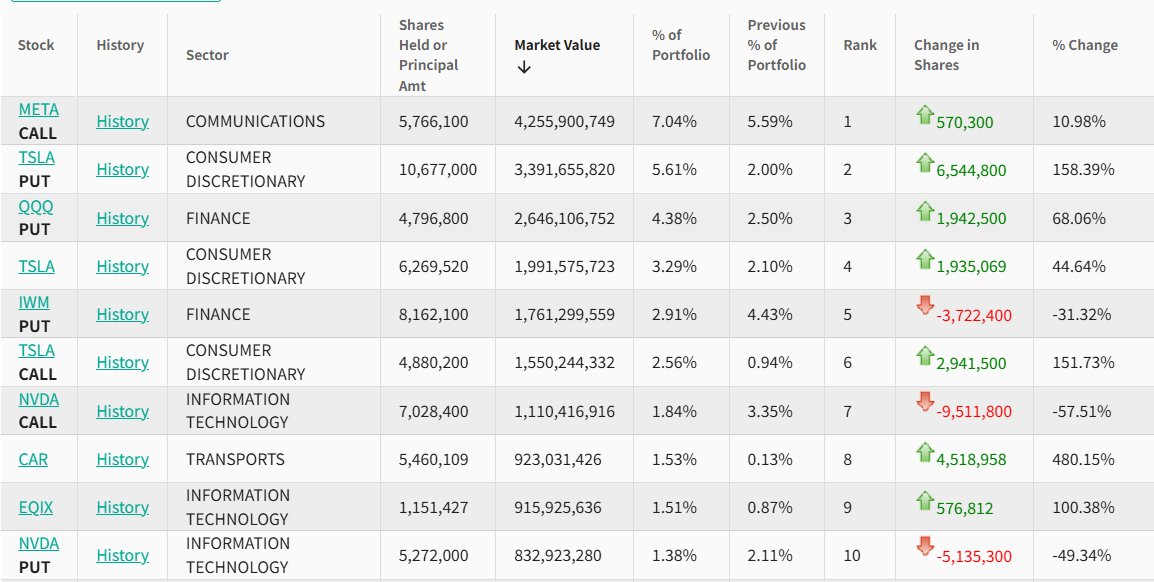This screenshot has height=582, width=1154.
Task: Sort table by Rank column header
Action: pyautogui.click(x=859, y=45)
